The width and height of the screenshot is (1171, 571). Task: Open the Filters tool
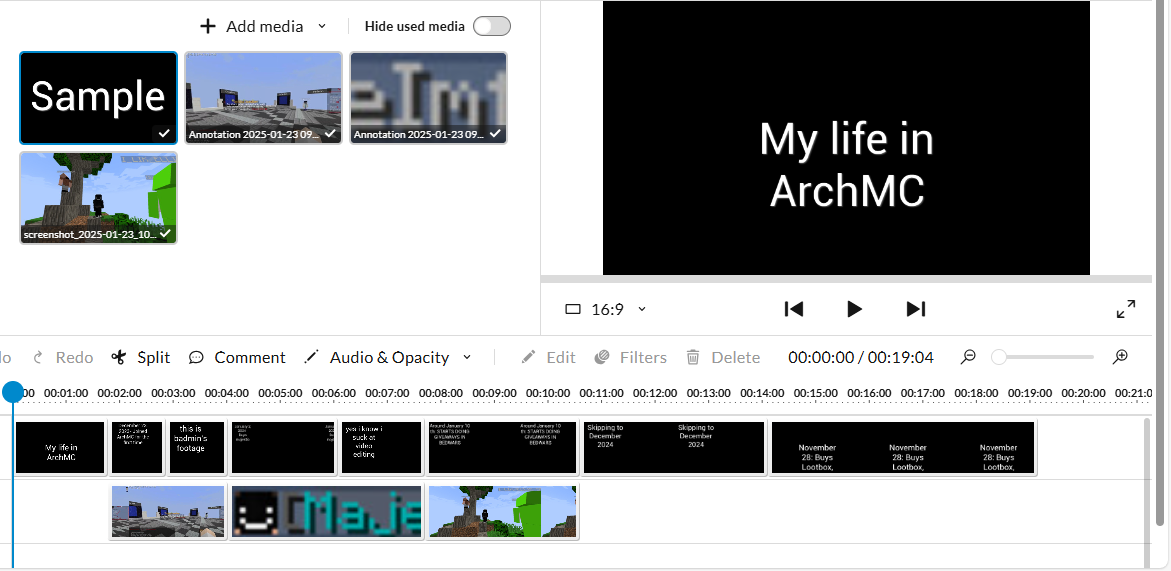tap(630, 358)
